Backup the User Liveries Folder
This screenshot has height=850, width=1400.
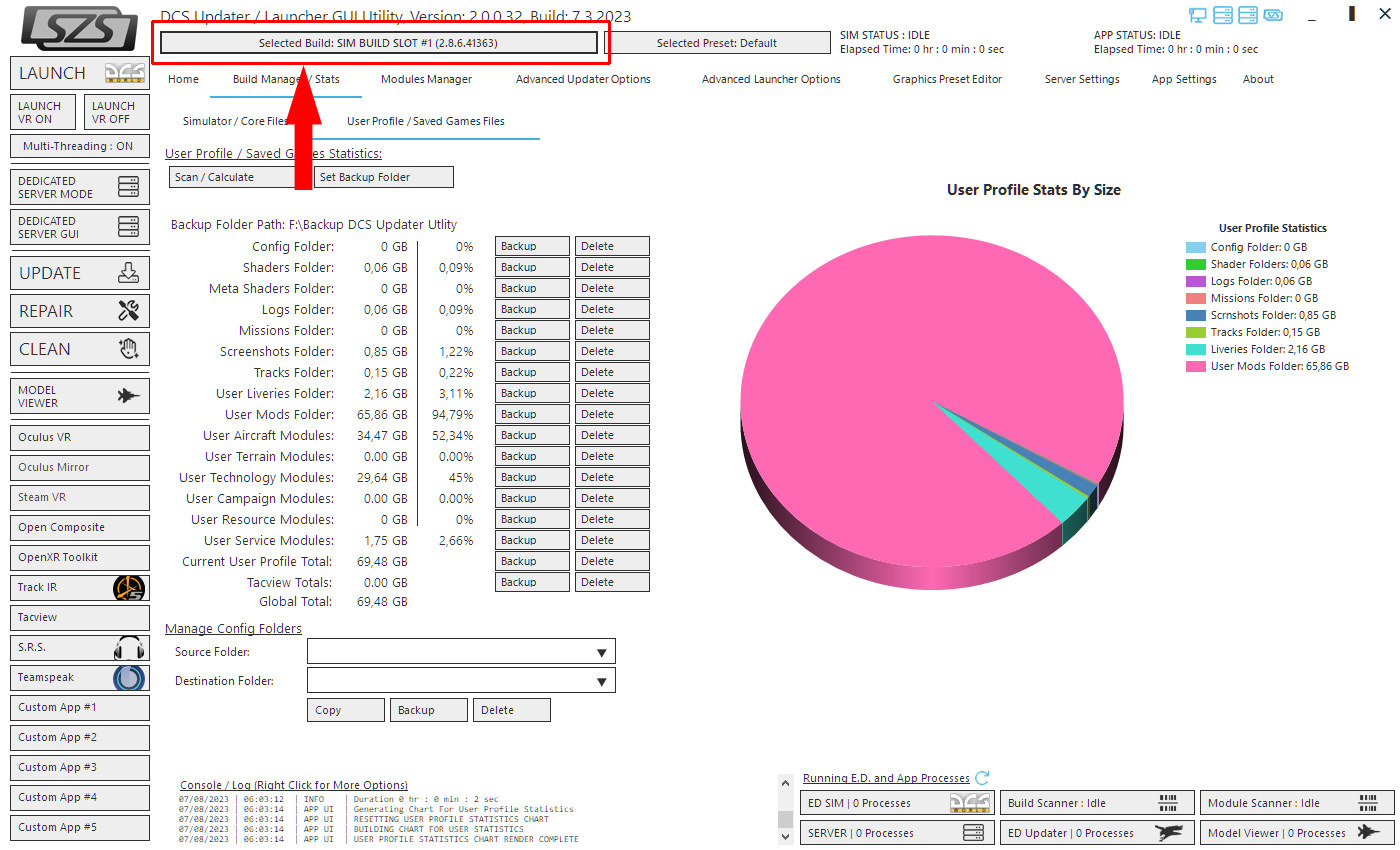click(x=532, y=393)
